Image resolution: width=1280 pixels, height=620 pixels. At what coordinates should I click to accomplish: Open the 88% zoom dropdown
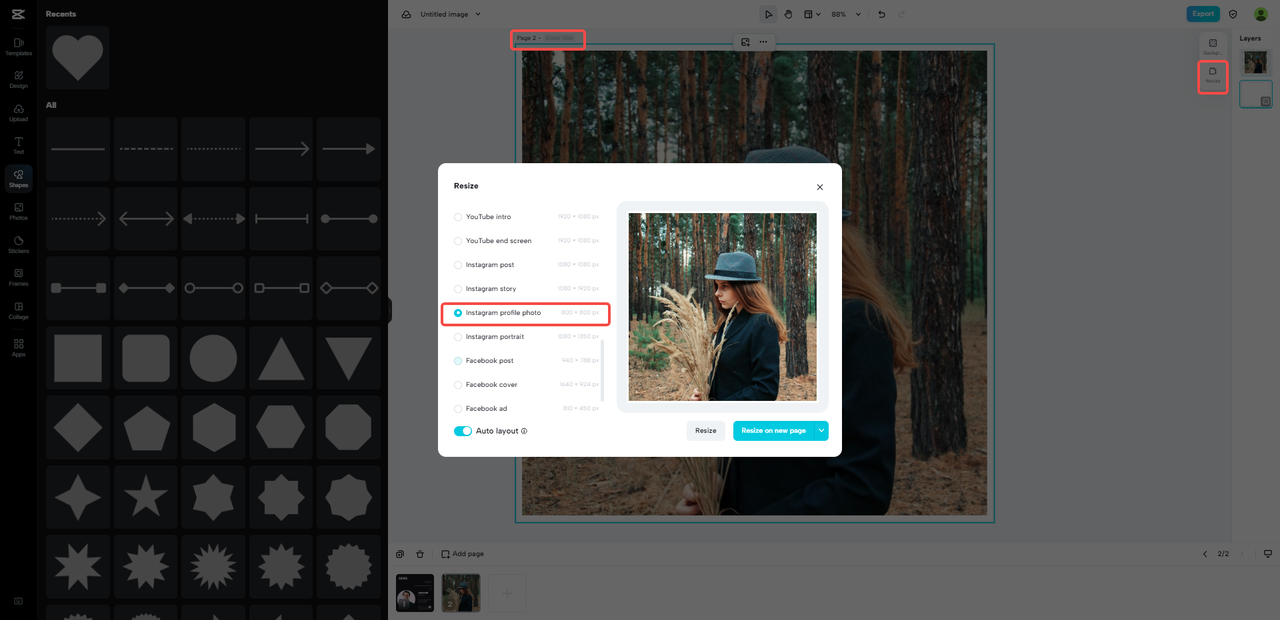point(845,14)
